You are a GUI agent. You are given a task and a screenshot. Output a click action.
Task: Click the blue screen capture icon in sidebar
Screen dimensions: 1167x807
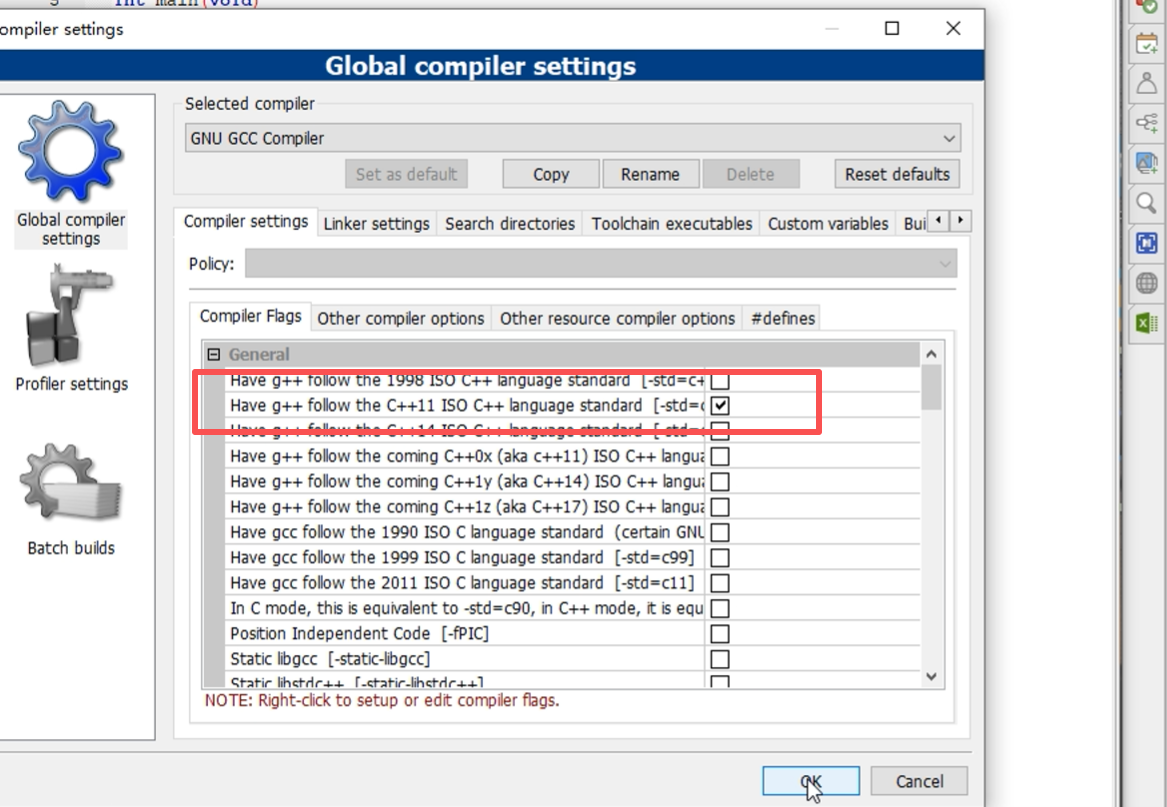point(1147,243)
